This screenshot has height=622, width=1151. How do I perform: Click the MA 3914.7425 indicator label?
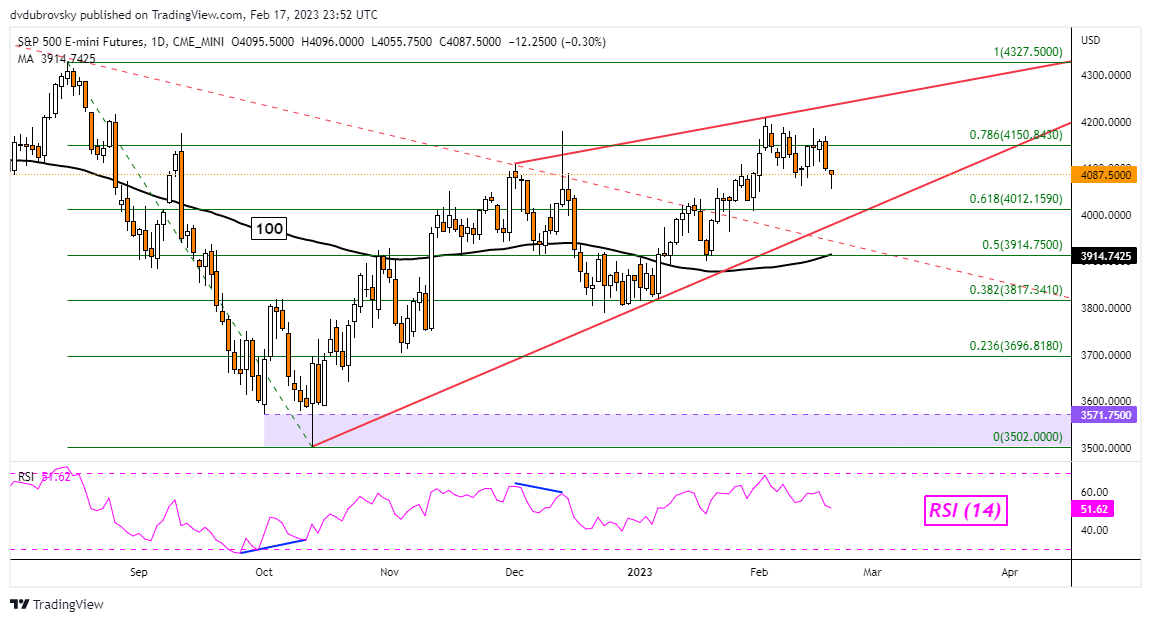pyautogui.click(x=57, y=59)
